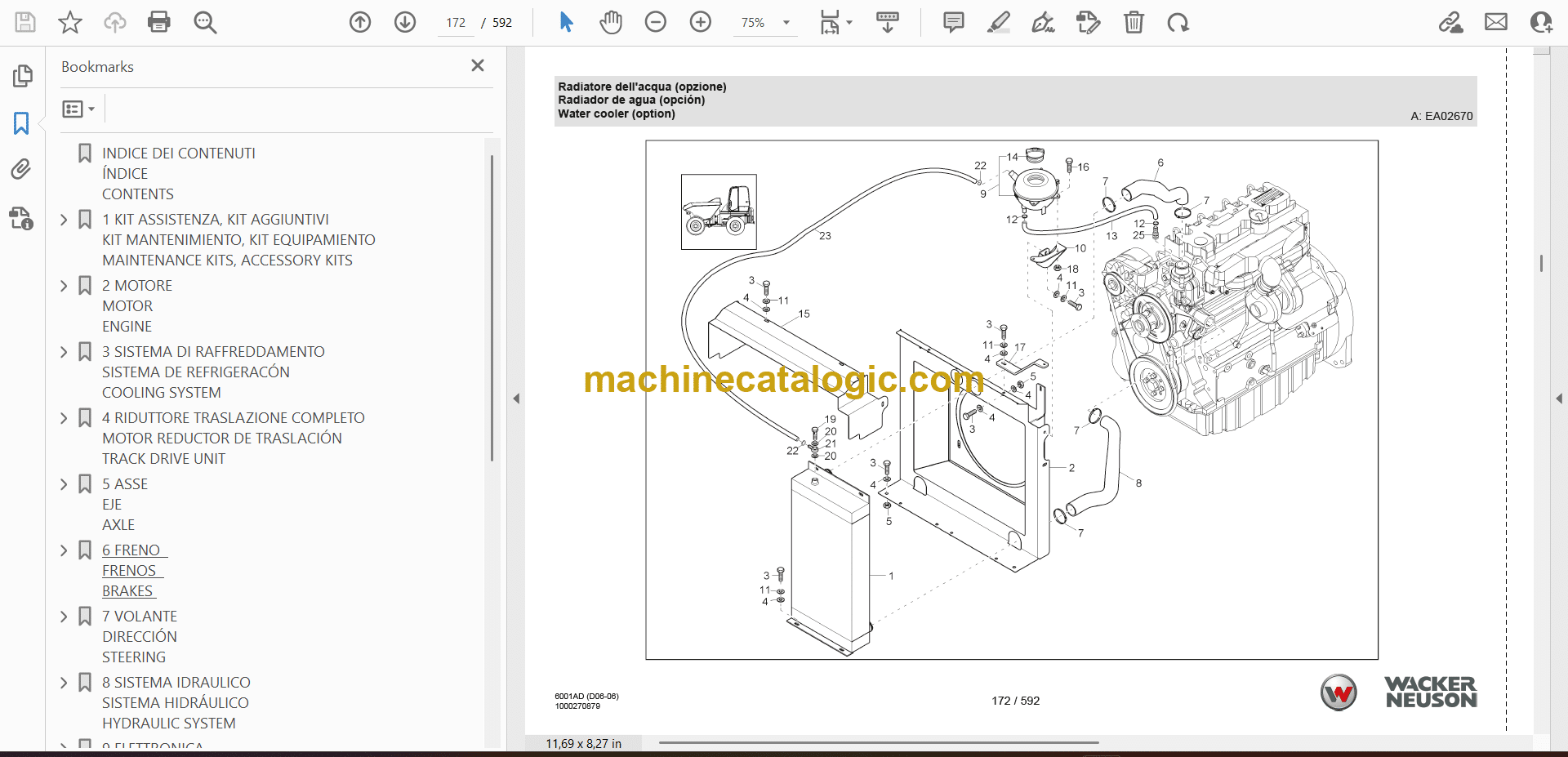The width and height of the screenshot is (1568, 757).
Task: Open the Page Thumbnails panel
Action: coord(22,76)
